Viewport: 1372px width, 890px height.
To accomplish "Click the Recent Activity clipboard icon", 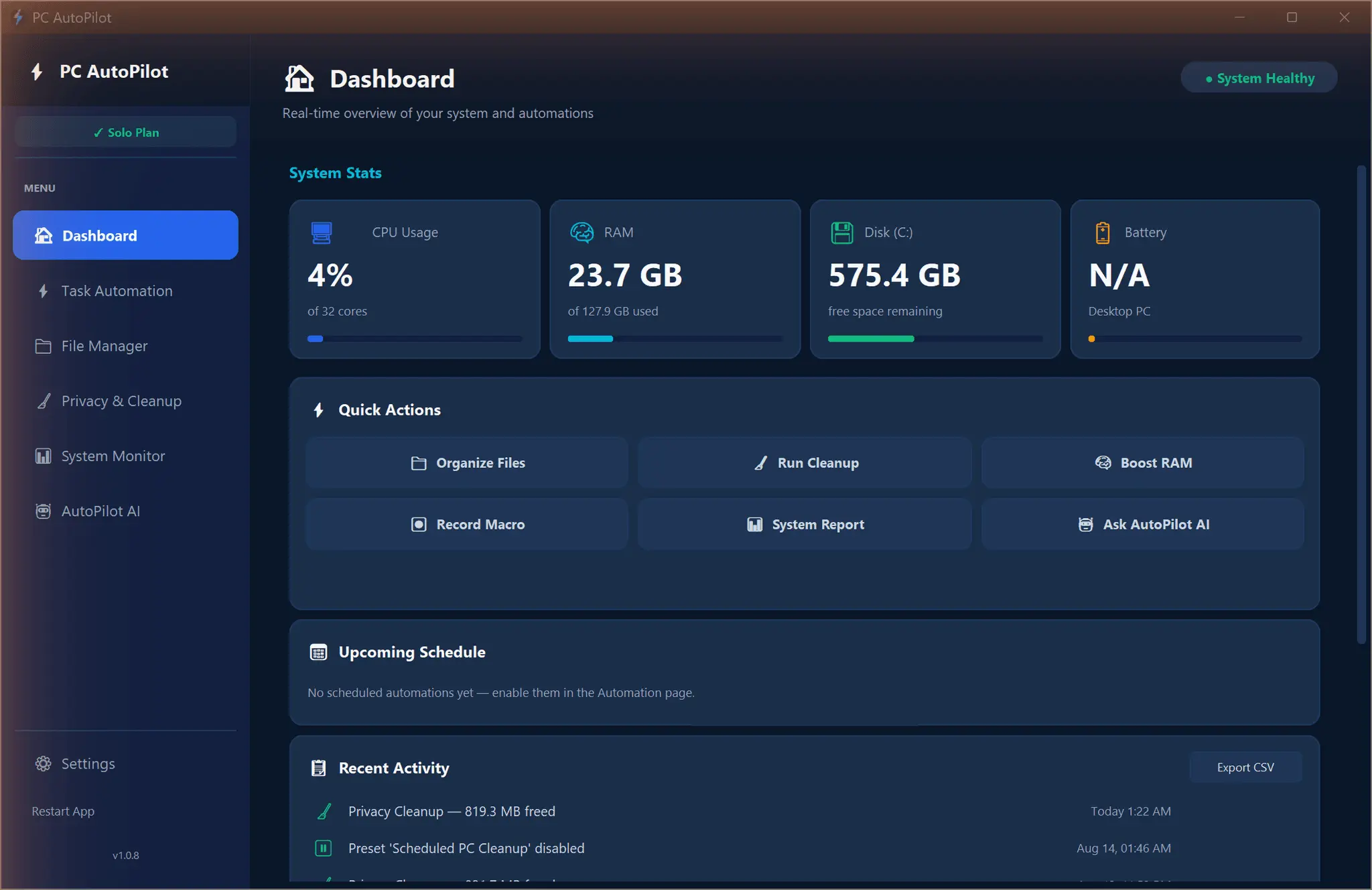I will click(x=319, y=768).
